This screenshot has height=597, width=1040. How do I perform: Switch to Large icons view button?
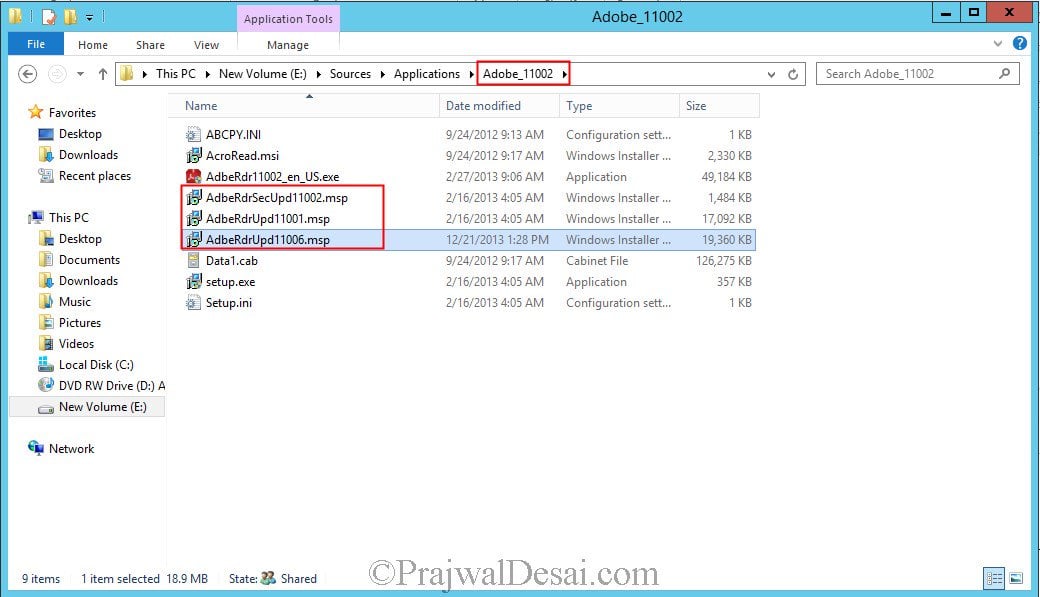(x=1016, y=578)
